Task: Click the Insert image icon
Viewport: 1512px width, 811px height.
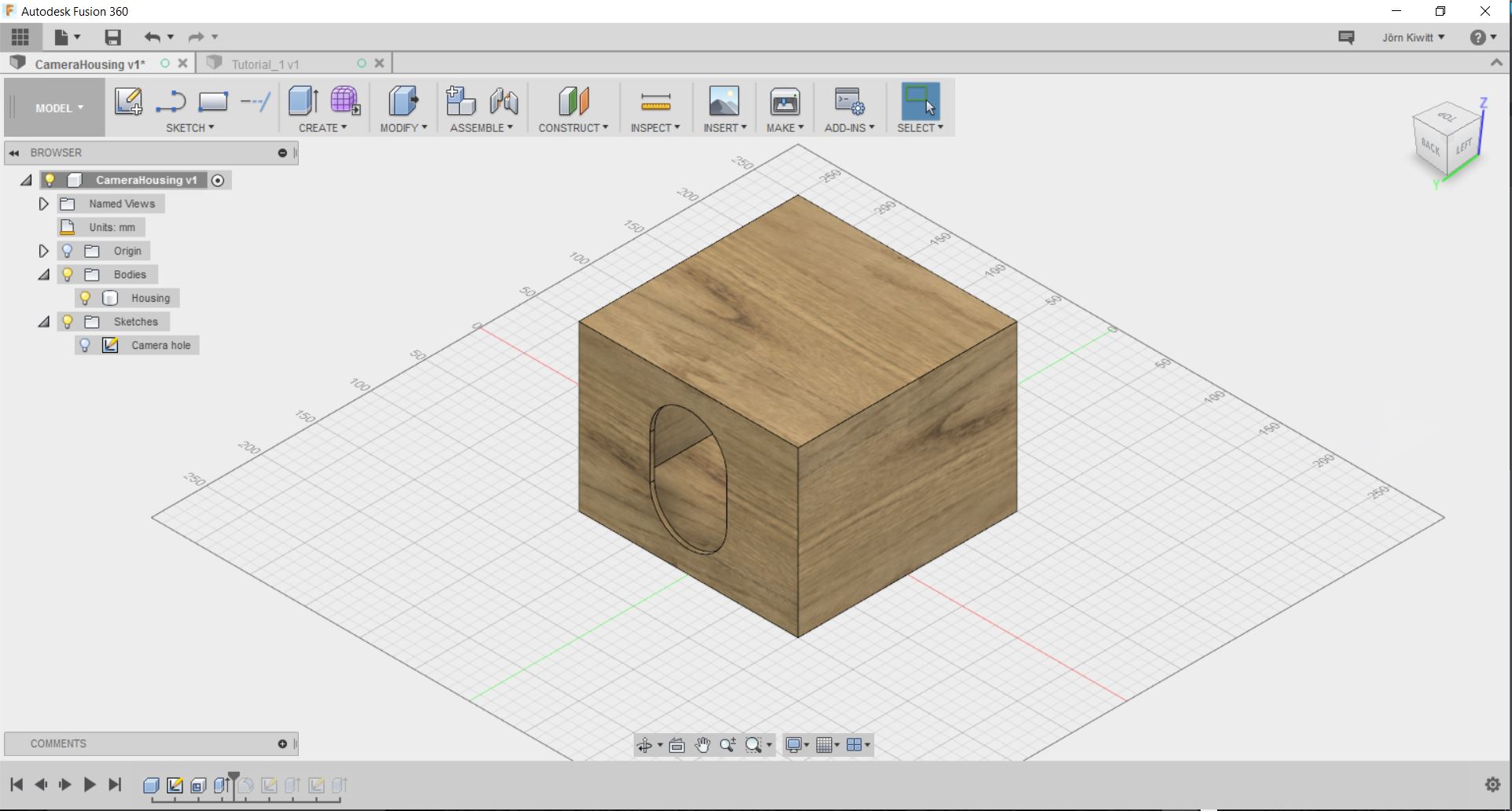Action: click(724, 101)
